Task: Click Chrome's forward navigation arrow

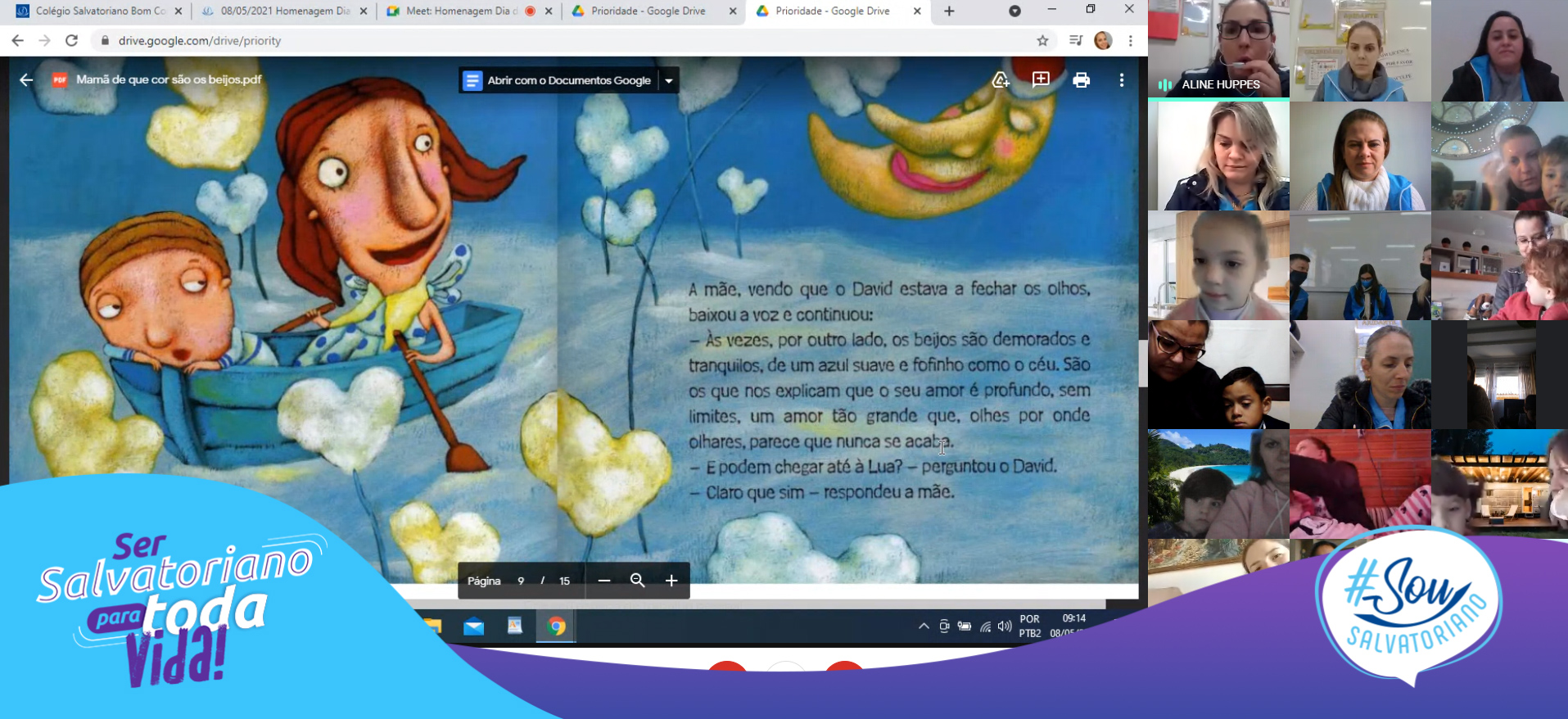Action: (45, 40)
